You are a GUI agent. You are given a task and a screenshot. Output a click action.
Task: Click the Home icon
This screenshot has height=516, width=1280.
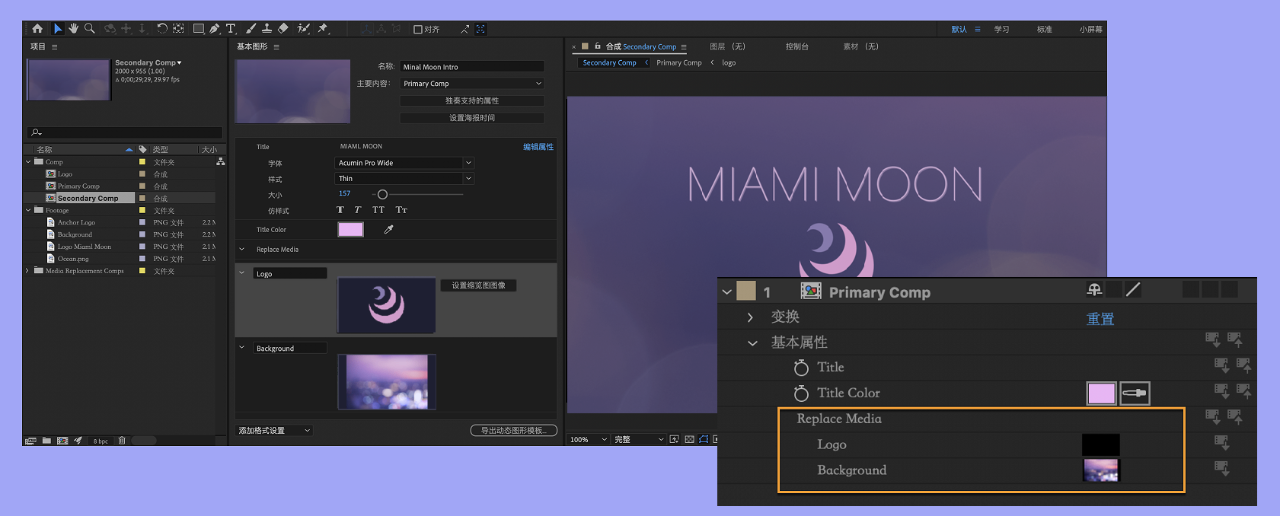click(37, 29)
